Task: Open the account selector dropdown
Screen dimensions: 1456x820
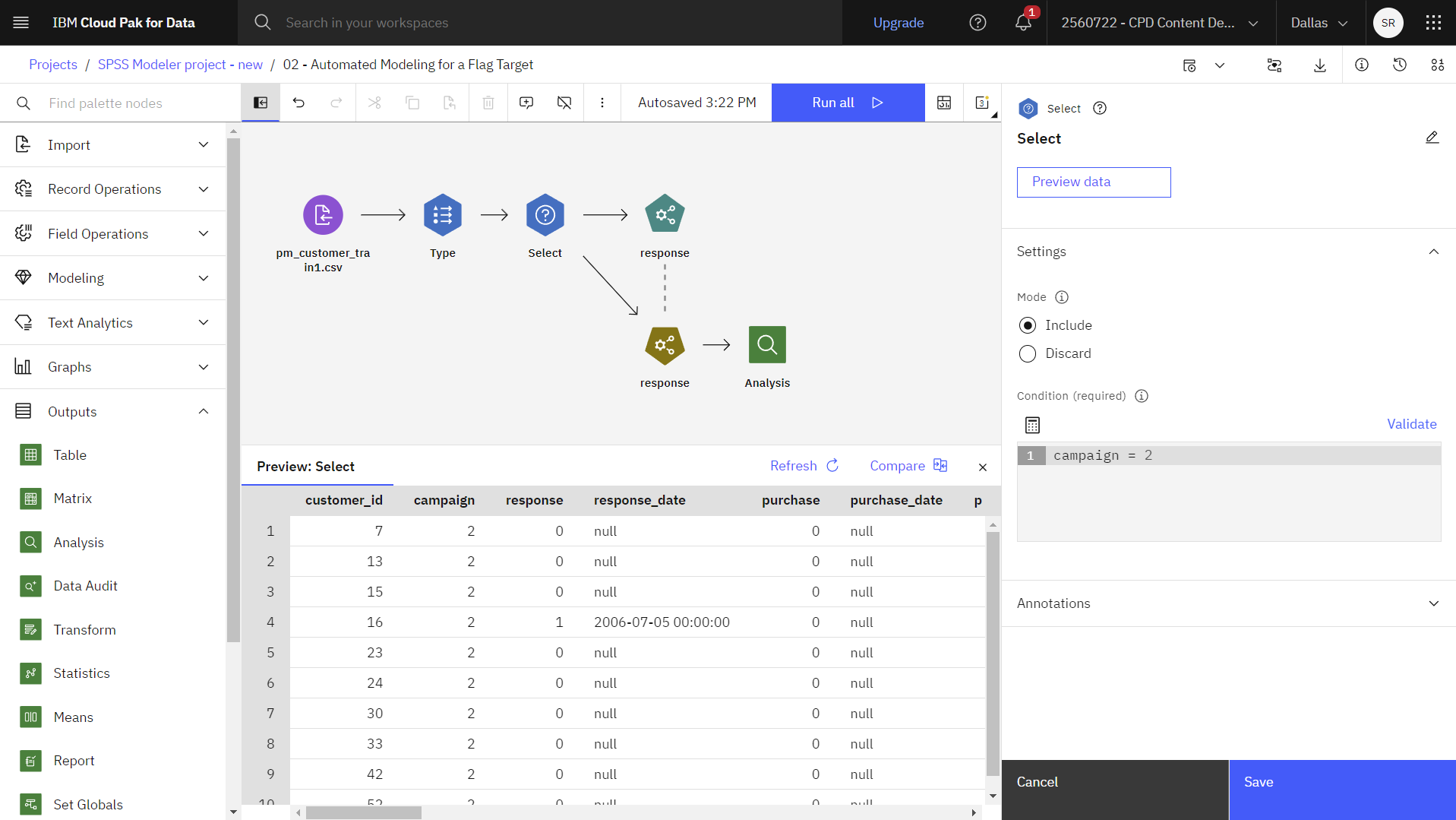Action: click(x=1160, y=23)
